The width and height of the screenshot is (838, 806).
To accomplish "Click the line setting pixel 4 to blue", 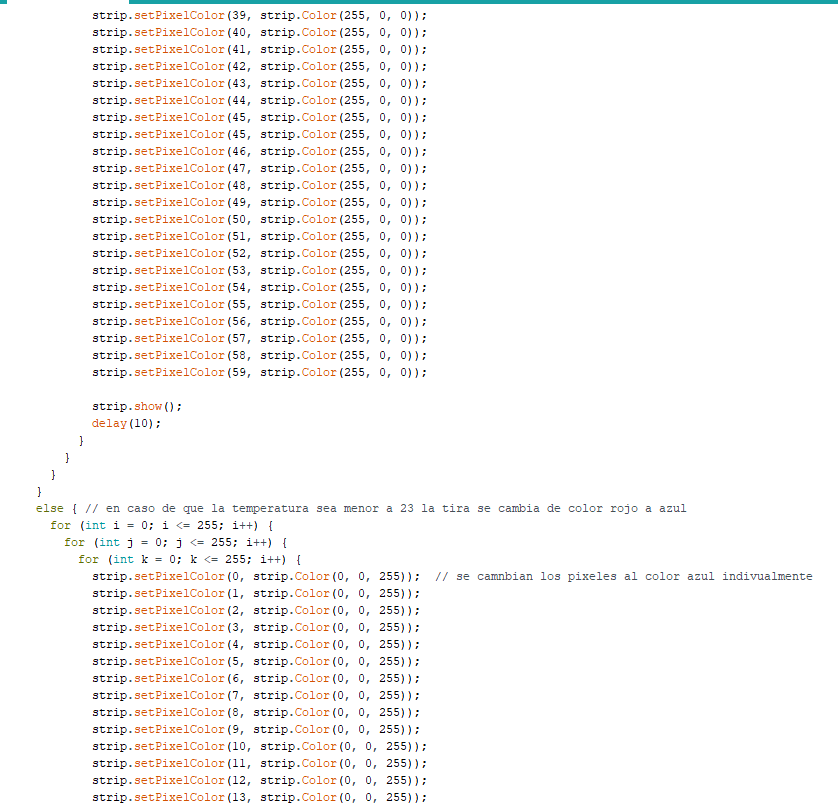I will coord(256,645).
